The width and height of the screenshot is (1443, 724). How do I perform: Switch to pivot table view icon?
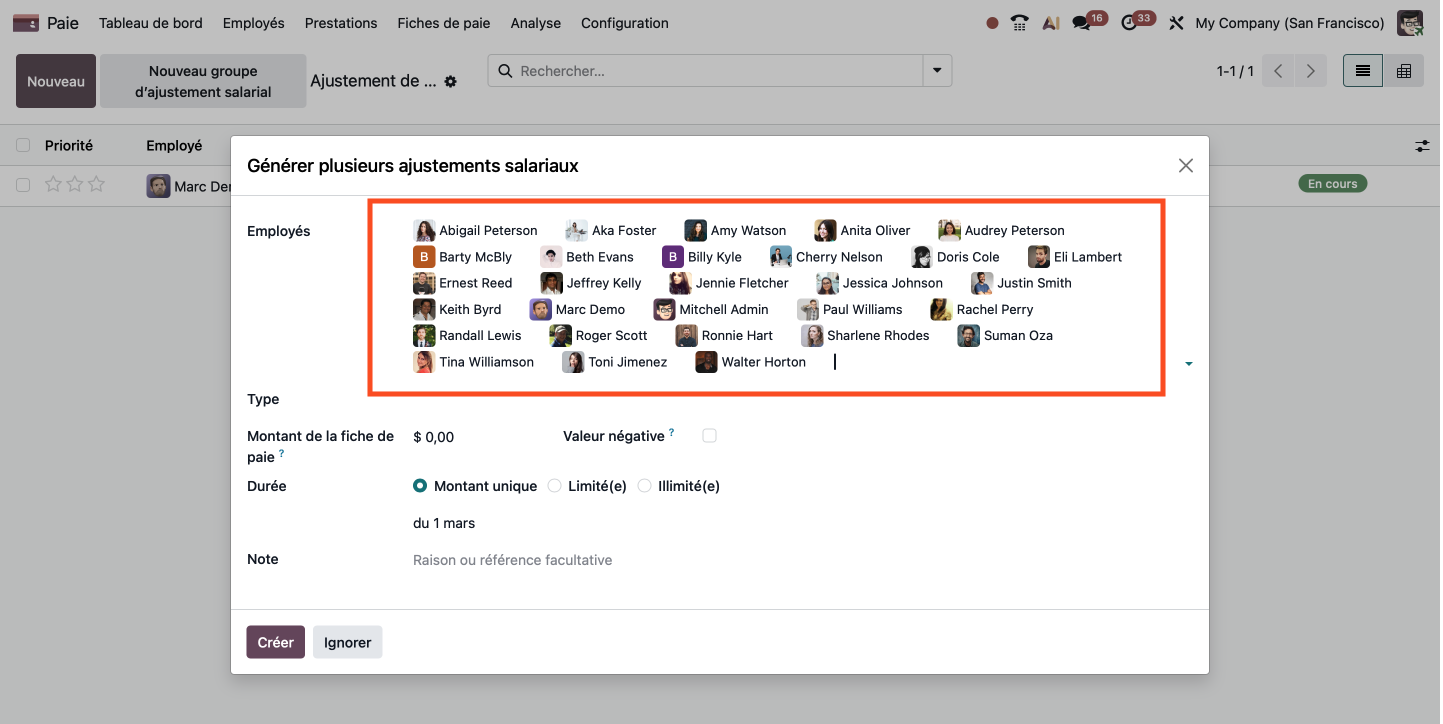coord(1404,71)
